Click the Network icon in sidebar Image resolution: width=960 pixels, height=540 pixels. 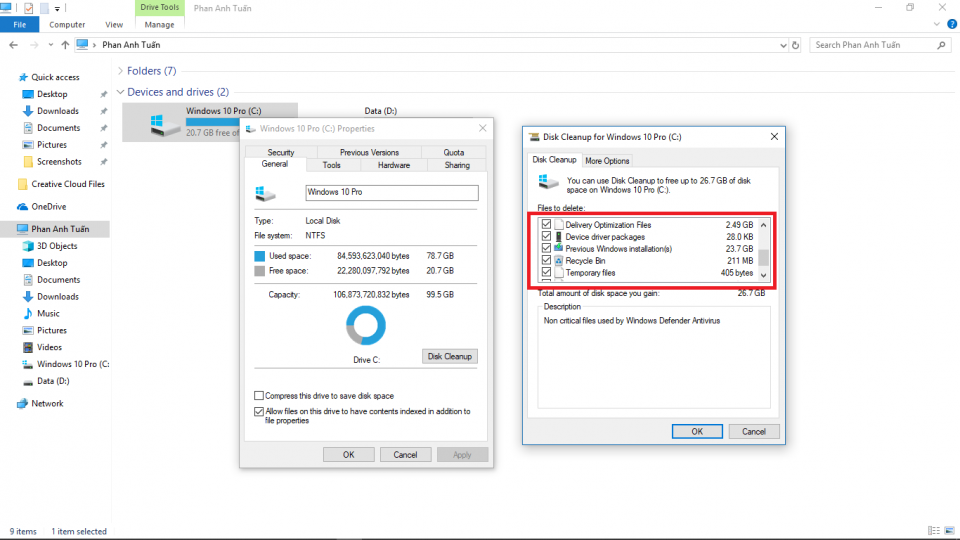[23, 403]
